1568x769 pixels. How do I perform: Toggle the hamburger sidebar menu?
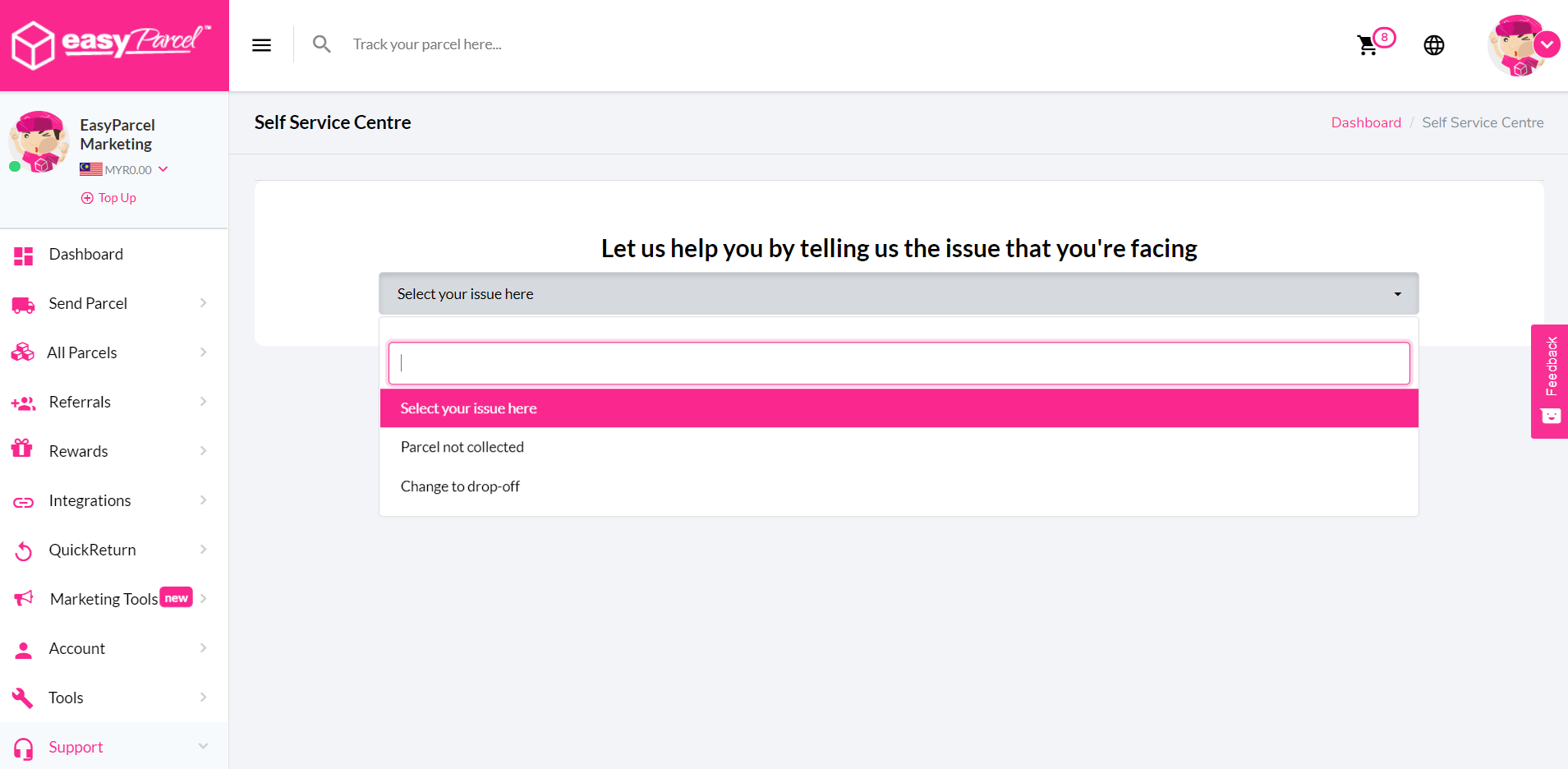[261, 45]
